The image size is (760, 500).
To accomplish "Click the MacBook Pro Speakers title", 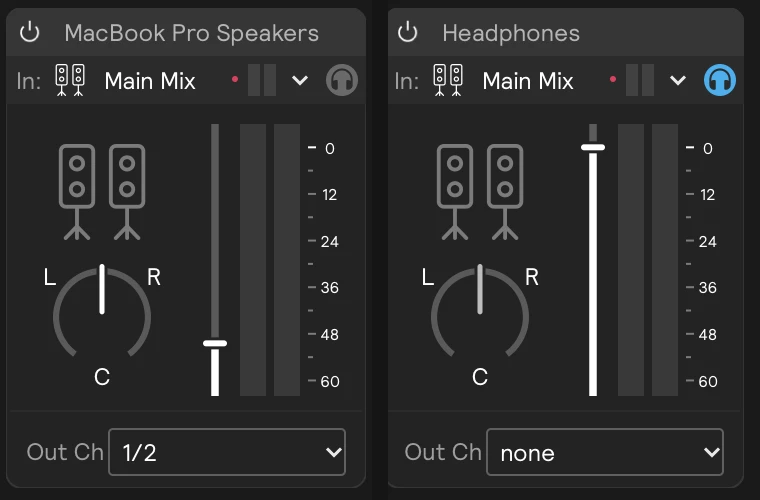I will click(191, 33).
